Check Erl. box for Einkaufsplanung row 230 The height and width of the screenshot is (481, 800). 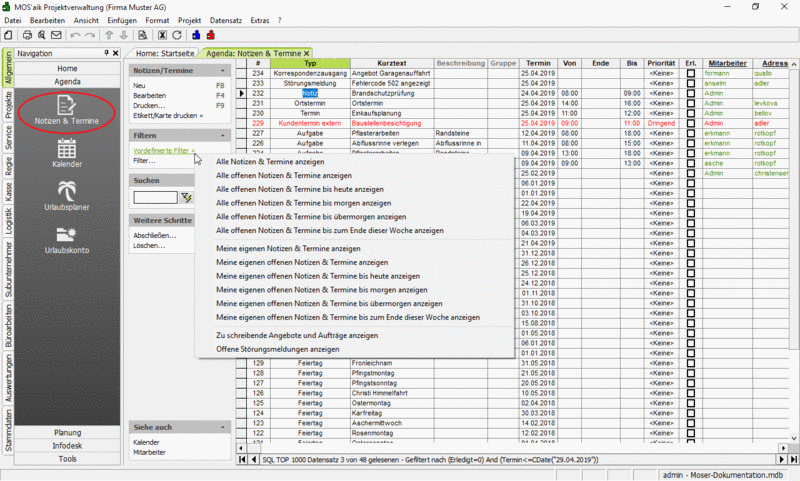click(x=691, y=113)
